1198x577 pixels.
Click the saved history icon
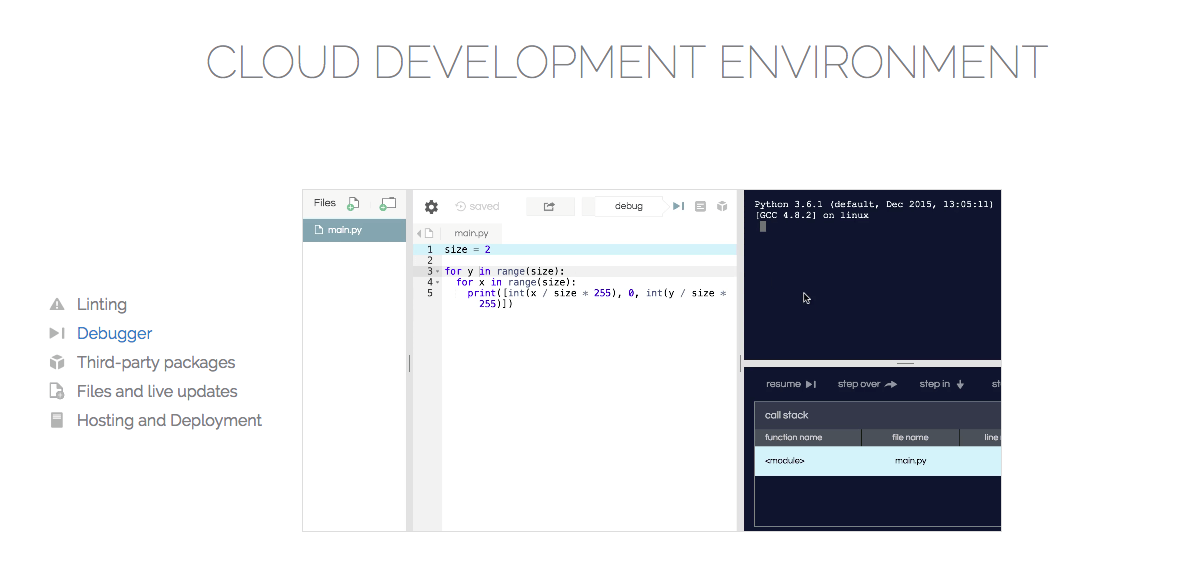click(x=461, y=207)
